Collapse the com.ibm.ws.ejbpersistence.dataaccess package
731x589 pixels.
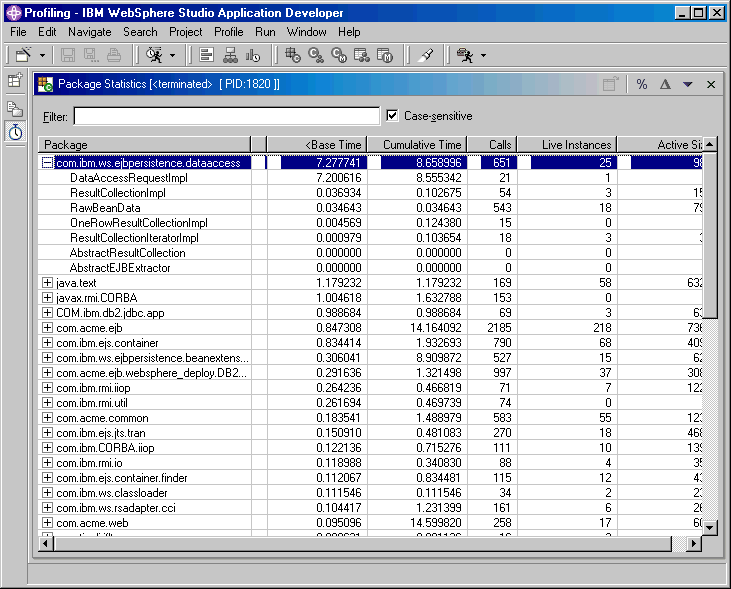[47, 162]
